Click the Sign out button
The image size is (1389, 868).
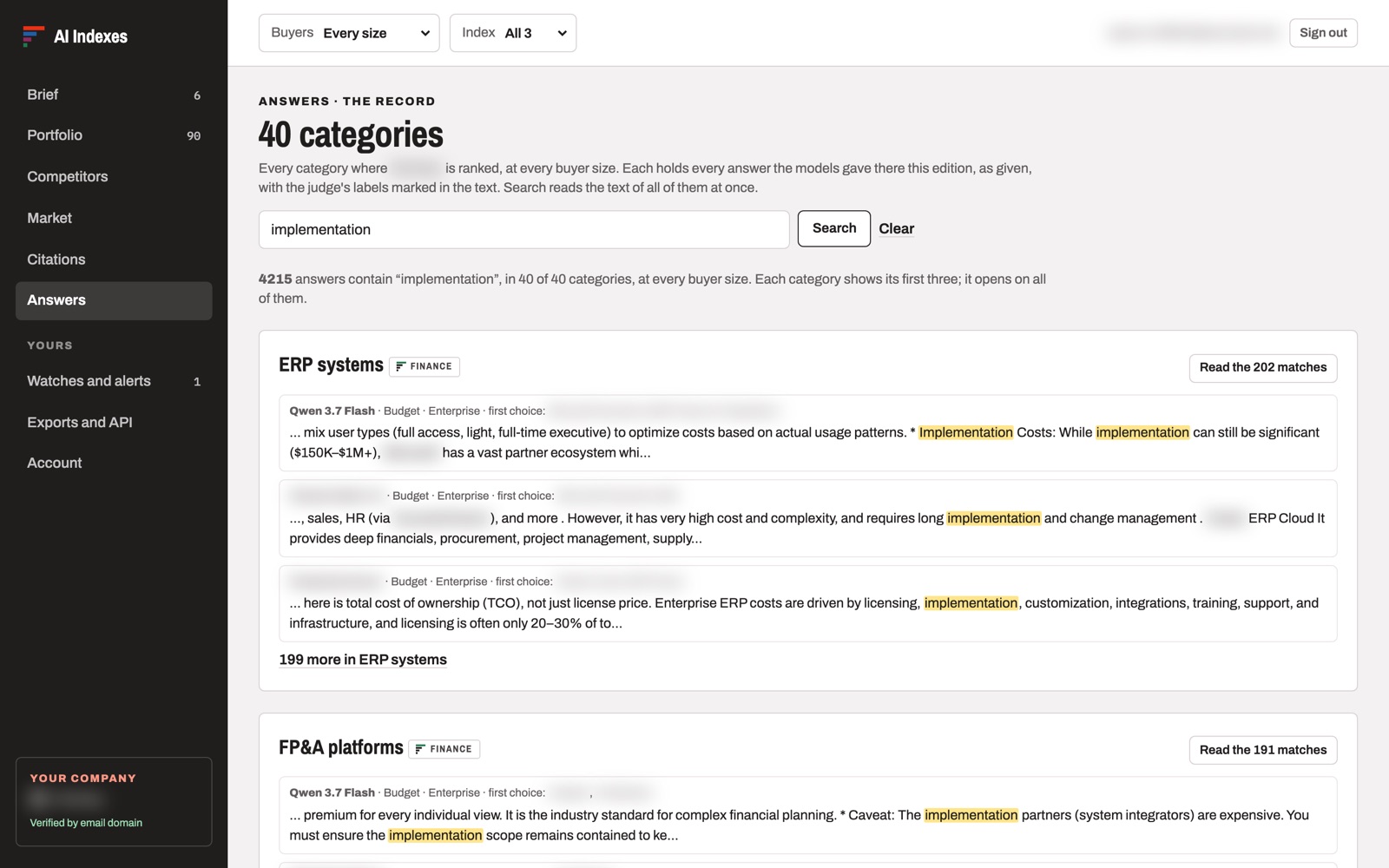1323,33
